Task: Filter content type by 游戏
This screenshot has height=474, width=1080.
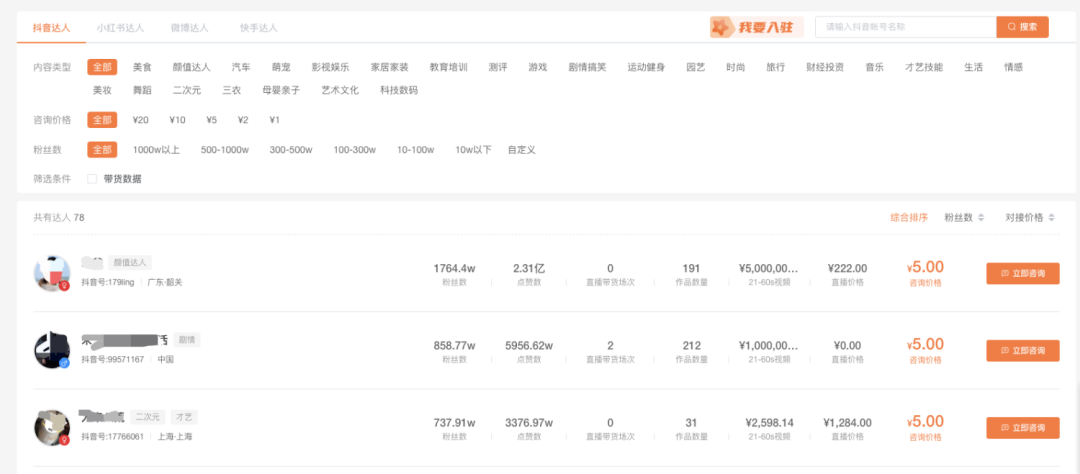Action: (x=538, y=68)
